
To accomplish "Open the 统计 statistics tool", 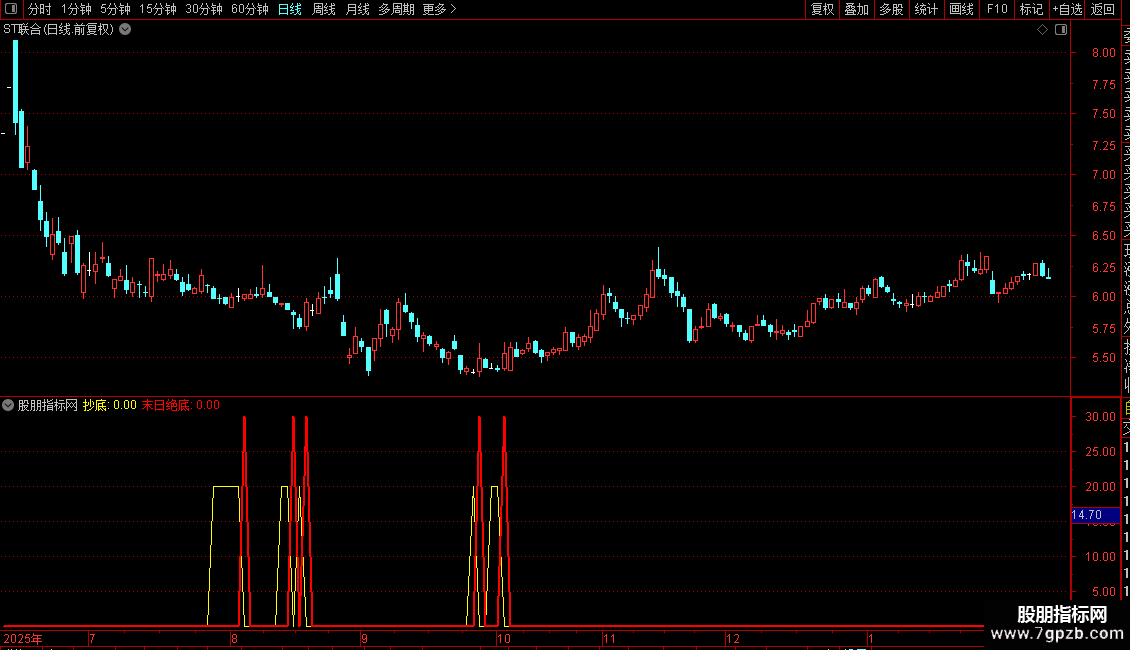I will click(926, 9).
